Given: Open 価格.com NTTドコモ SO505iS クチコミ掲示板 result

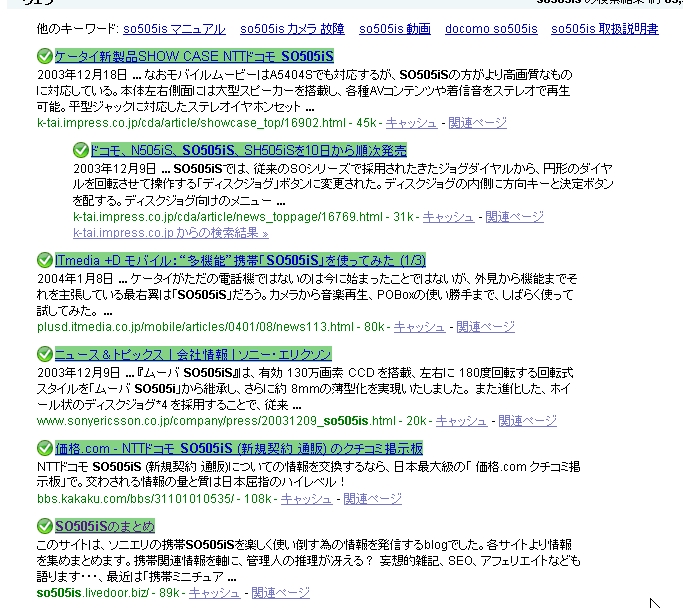Looking at the screenshot, I should click(x=239, y=448).
